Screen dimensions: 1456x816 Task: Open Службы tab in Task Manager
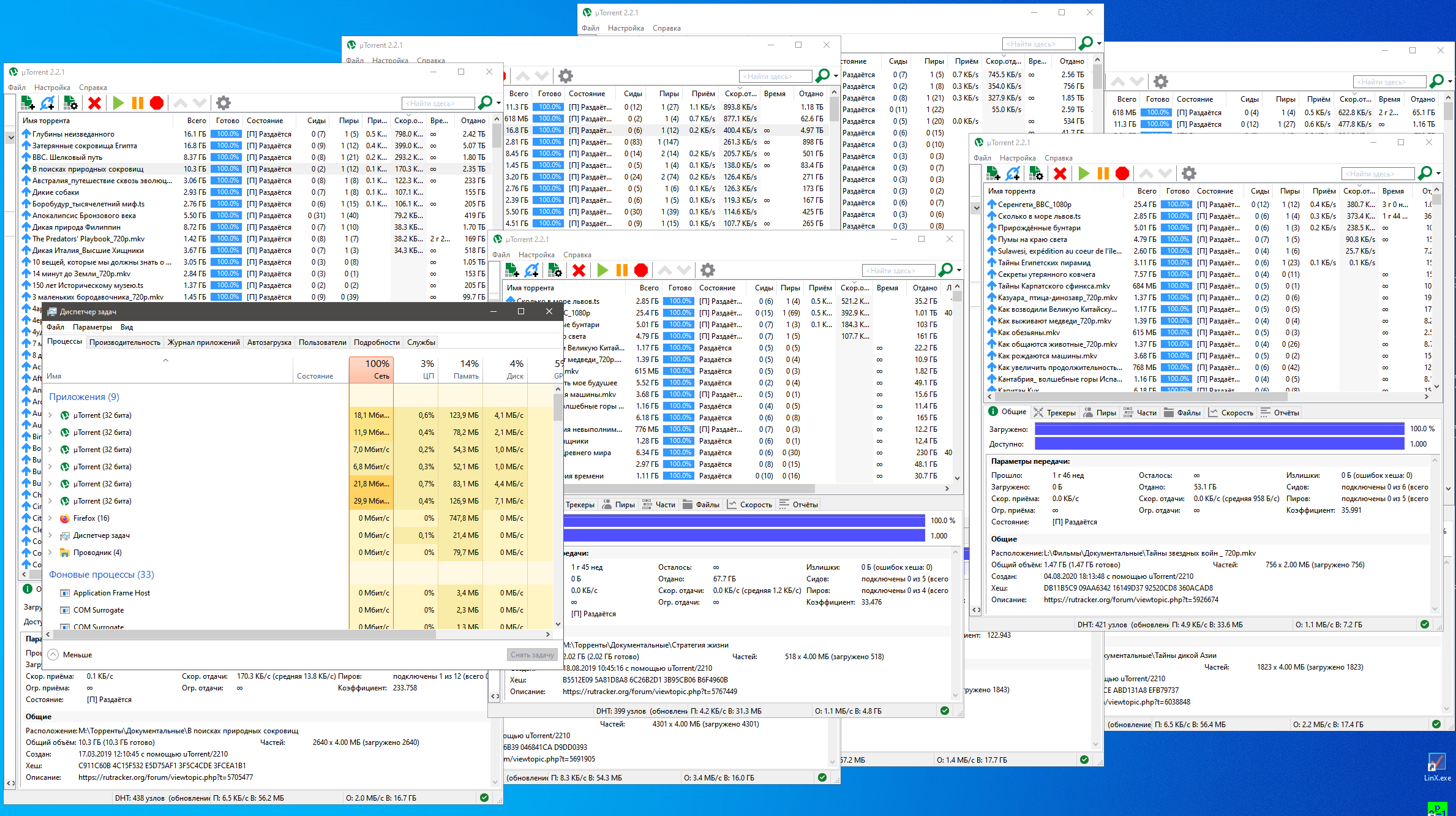click(x=421, y=342)
